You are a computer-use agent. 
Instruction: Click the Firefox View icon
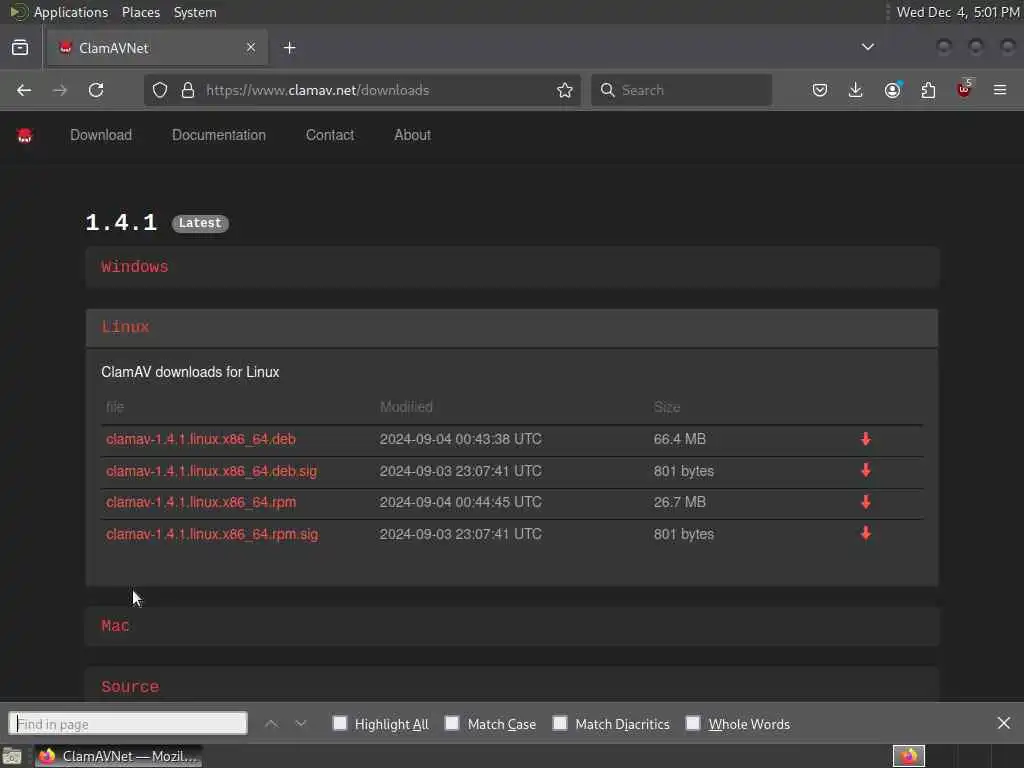[x=20, y=48]
